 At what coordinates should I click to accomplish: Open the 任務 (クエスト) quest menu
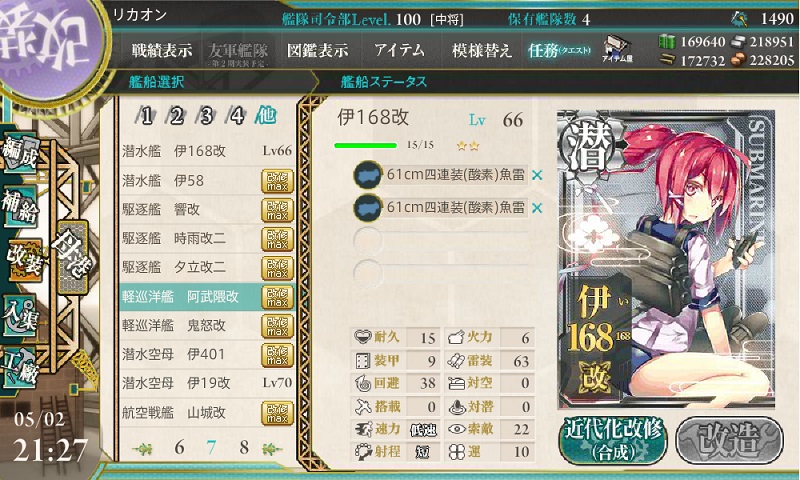[560, 50]
